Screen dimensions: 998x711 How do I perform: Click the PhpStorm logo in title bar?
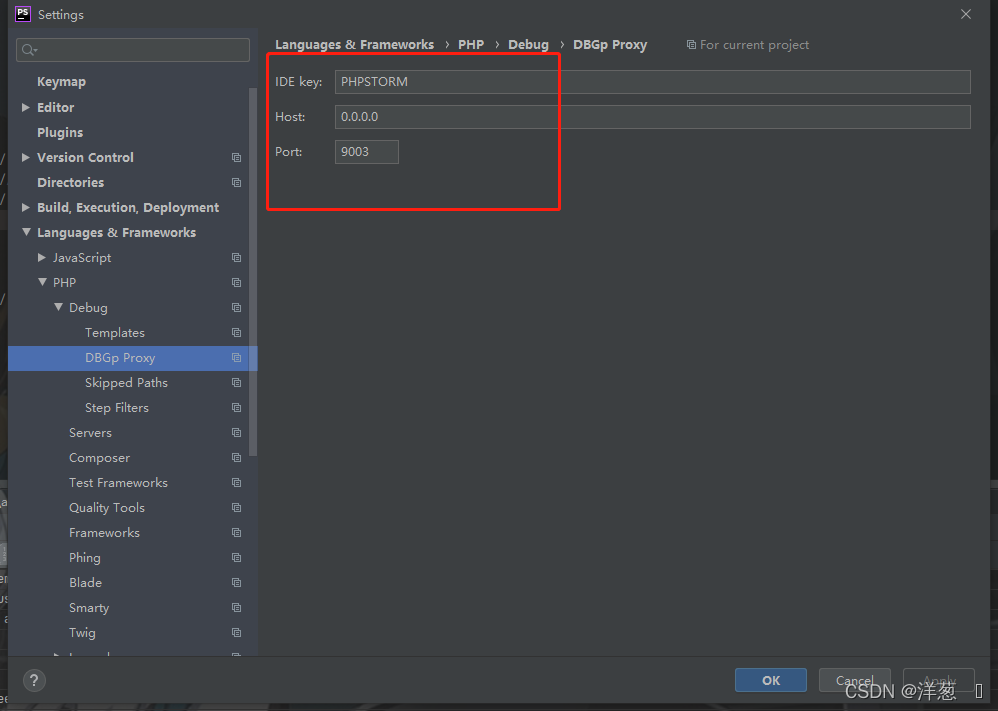23,14
